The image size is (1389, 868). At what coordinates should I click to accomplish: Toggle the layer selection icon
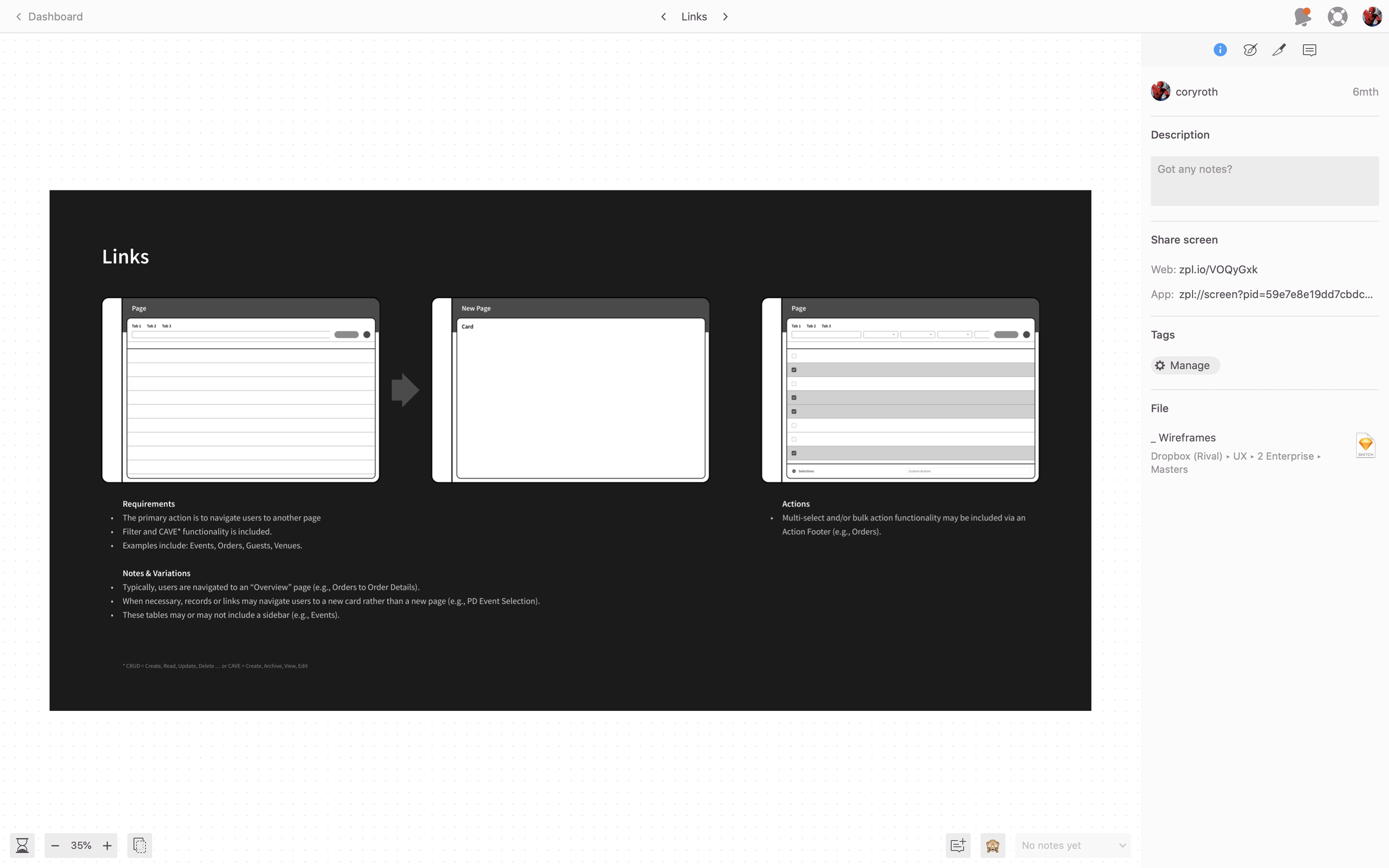coord(139,845)
